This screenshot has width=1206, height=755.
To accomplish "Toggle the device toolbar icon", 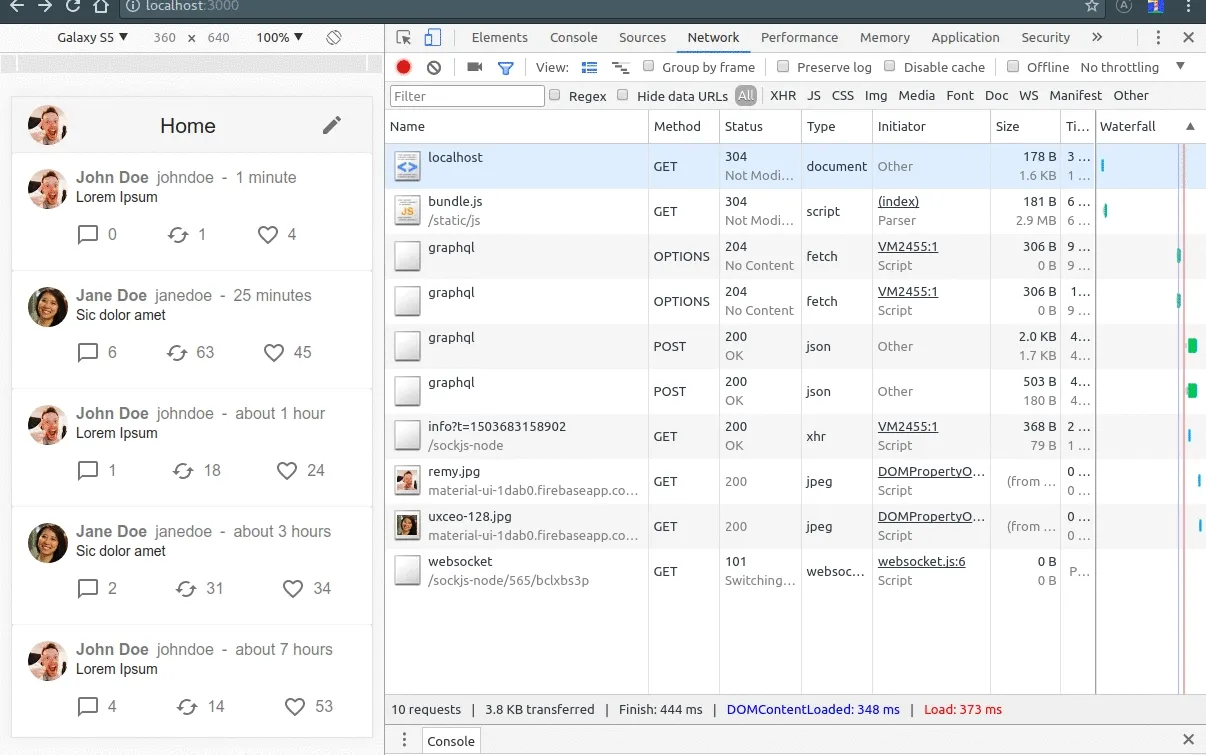I will pos(433,38).
